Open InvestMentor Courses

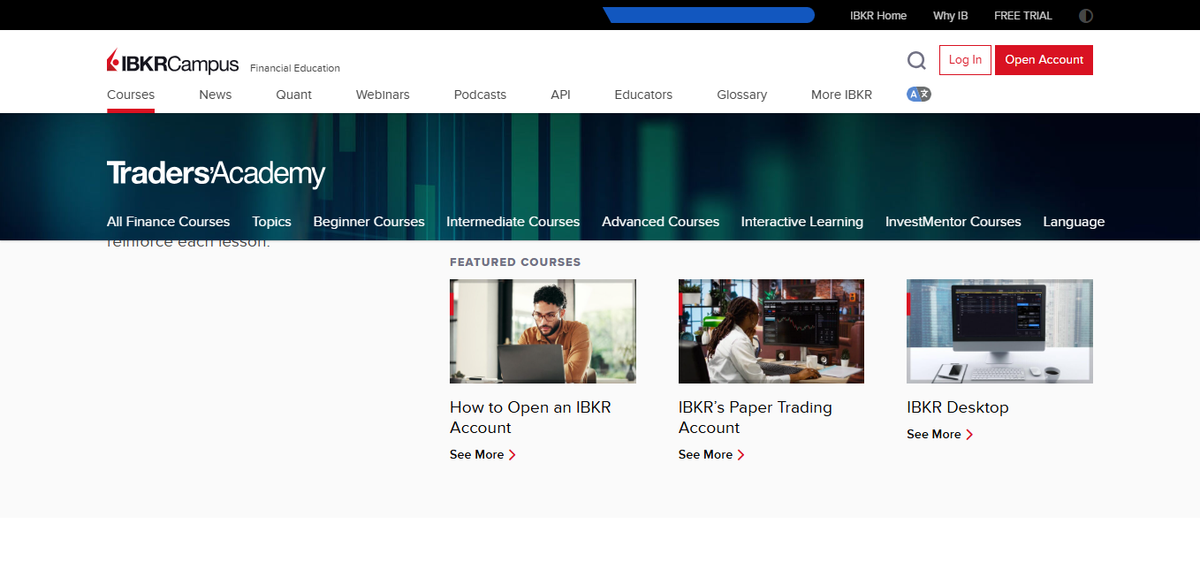point(953,222)
